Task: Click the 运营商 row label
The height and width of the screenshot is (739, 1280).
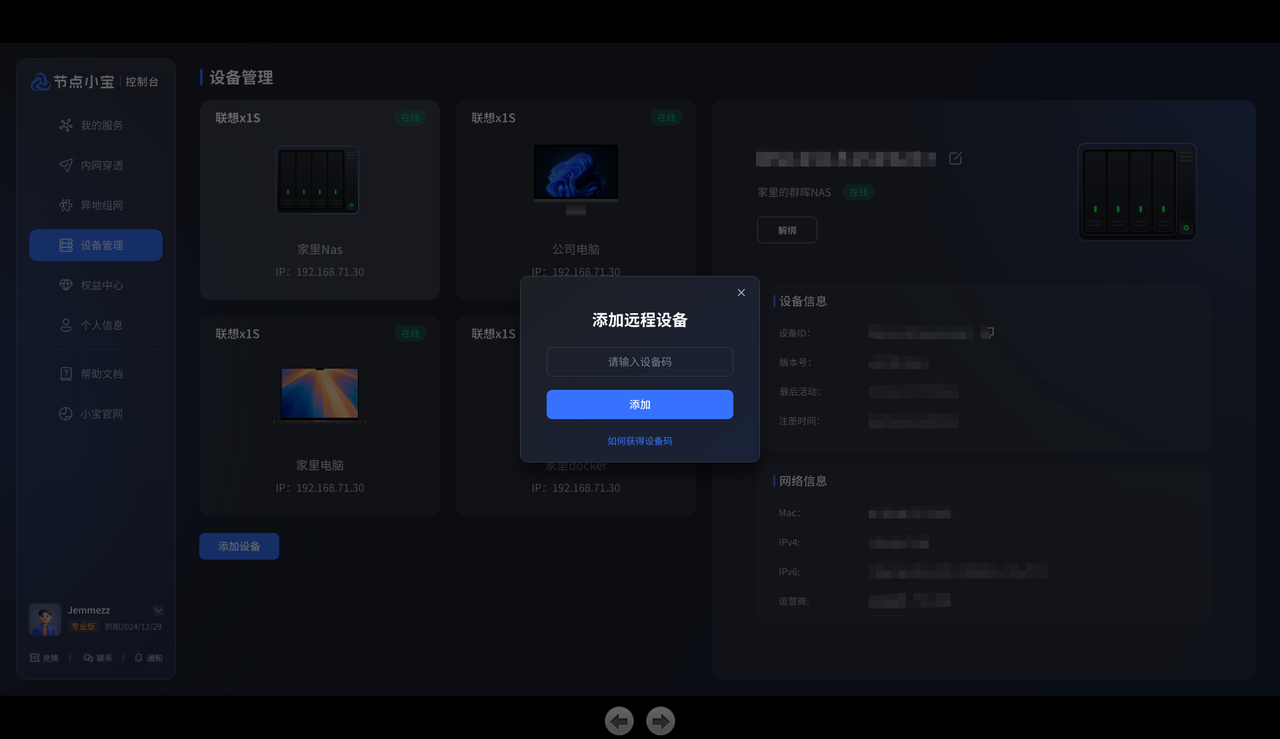Action: click(795, 601)
